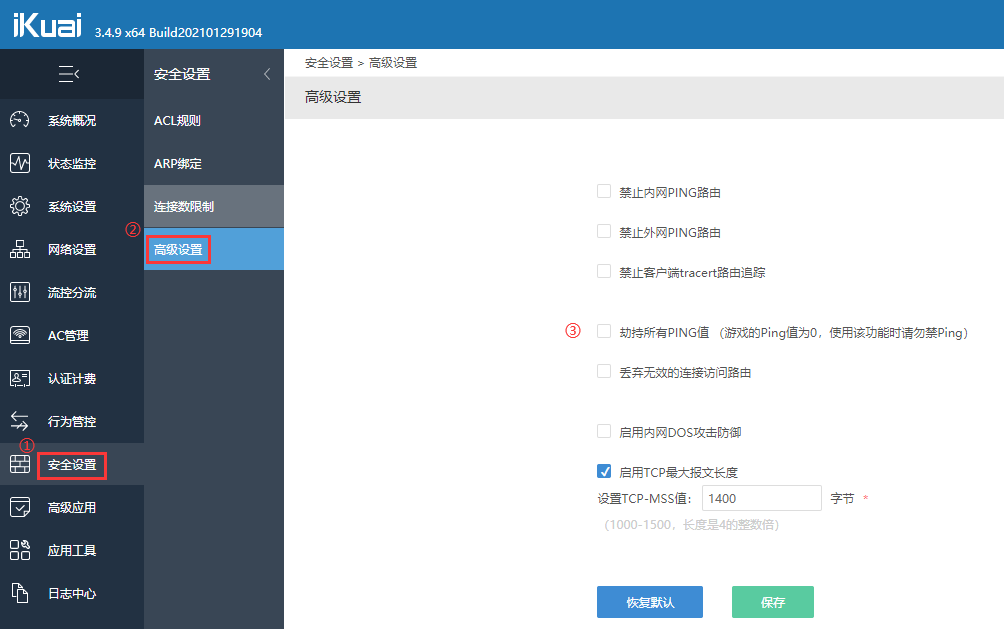The height and width of the screenshot is (629, 1004).
Task: Click the 系统设置 gear icon
Action: pos(20,206)
